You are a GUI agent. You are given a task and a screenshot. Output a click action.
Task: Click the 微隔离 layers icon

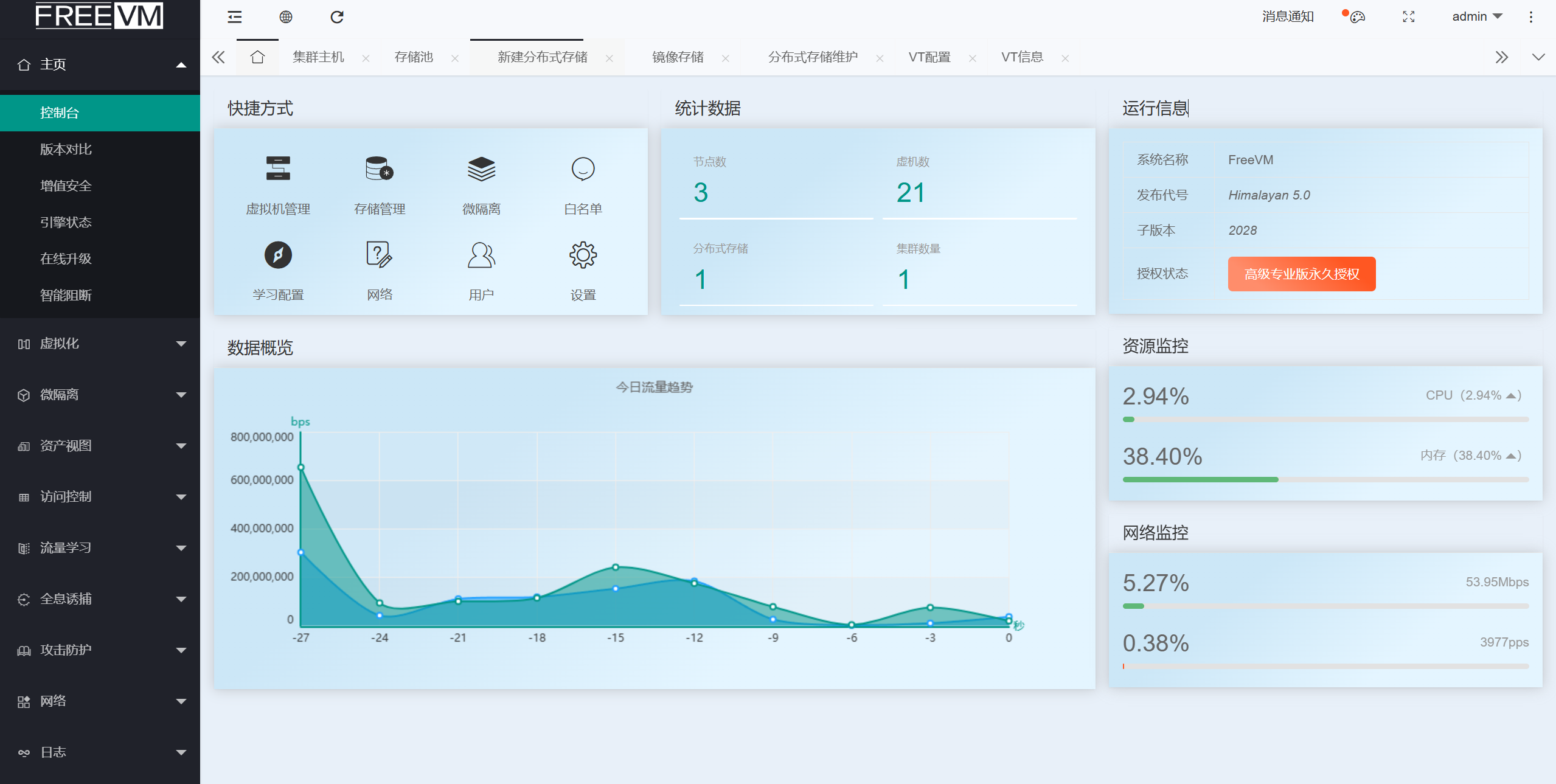point(481,169)
